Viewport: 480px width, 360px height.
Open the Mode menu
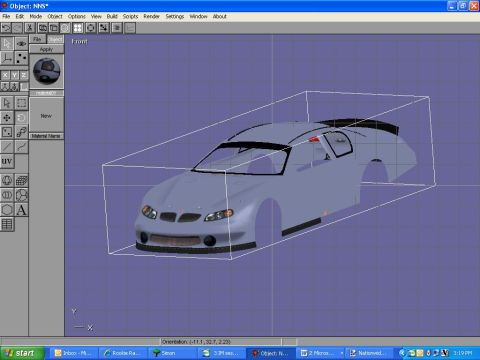(36, 16)
